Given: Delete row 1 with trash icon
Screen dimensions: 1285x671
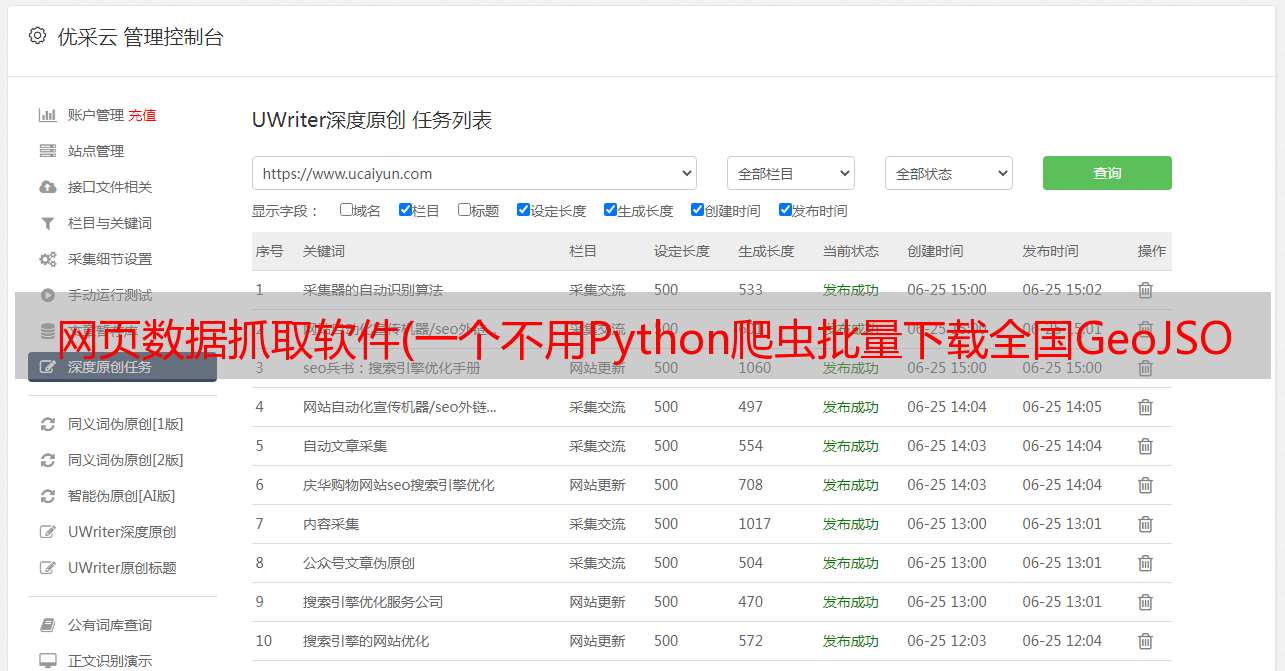Looking at the screenshot, I should (x=1145, y=290).
